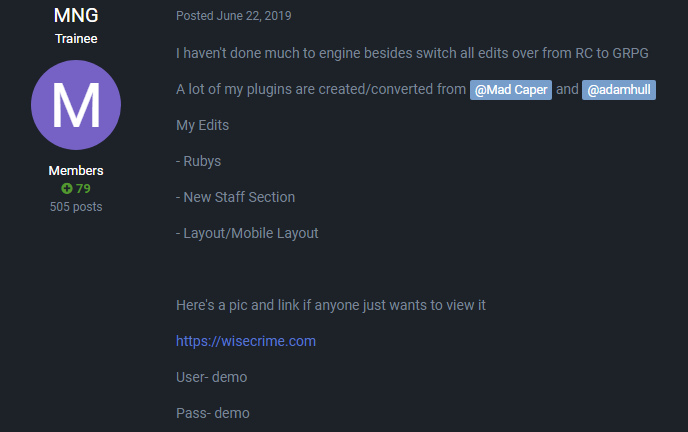Click the green plus reputation icon
Image resolution: width=688 pixels, height=432 pixels.
(67, 189)
